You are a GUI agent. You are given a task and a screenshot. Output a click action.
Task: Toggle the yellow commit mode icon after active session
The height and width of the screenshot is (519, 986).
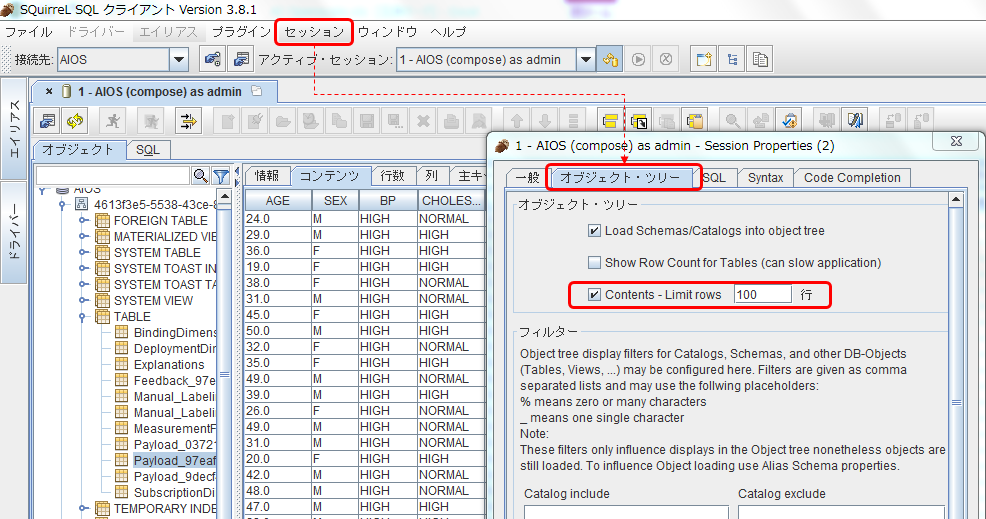click(x=610, y=60)
